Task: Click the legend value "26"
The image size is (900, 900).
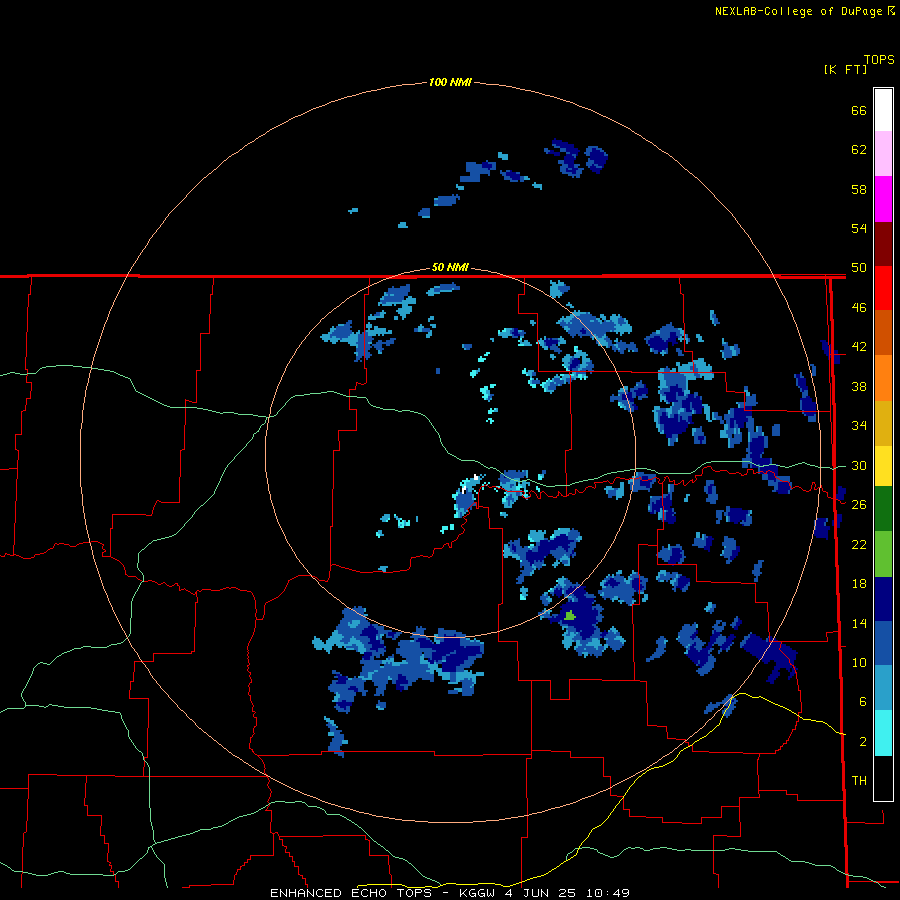Action: coord(859,505)
